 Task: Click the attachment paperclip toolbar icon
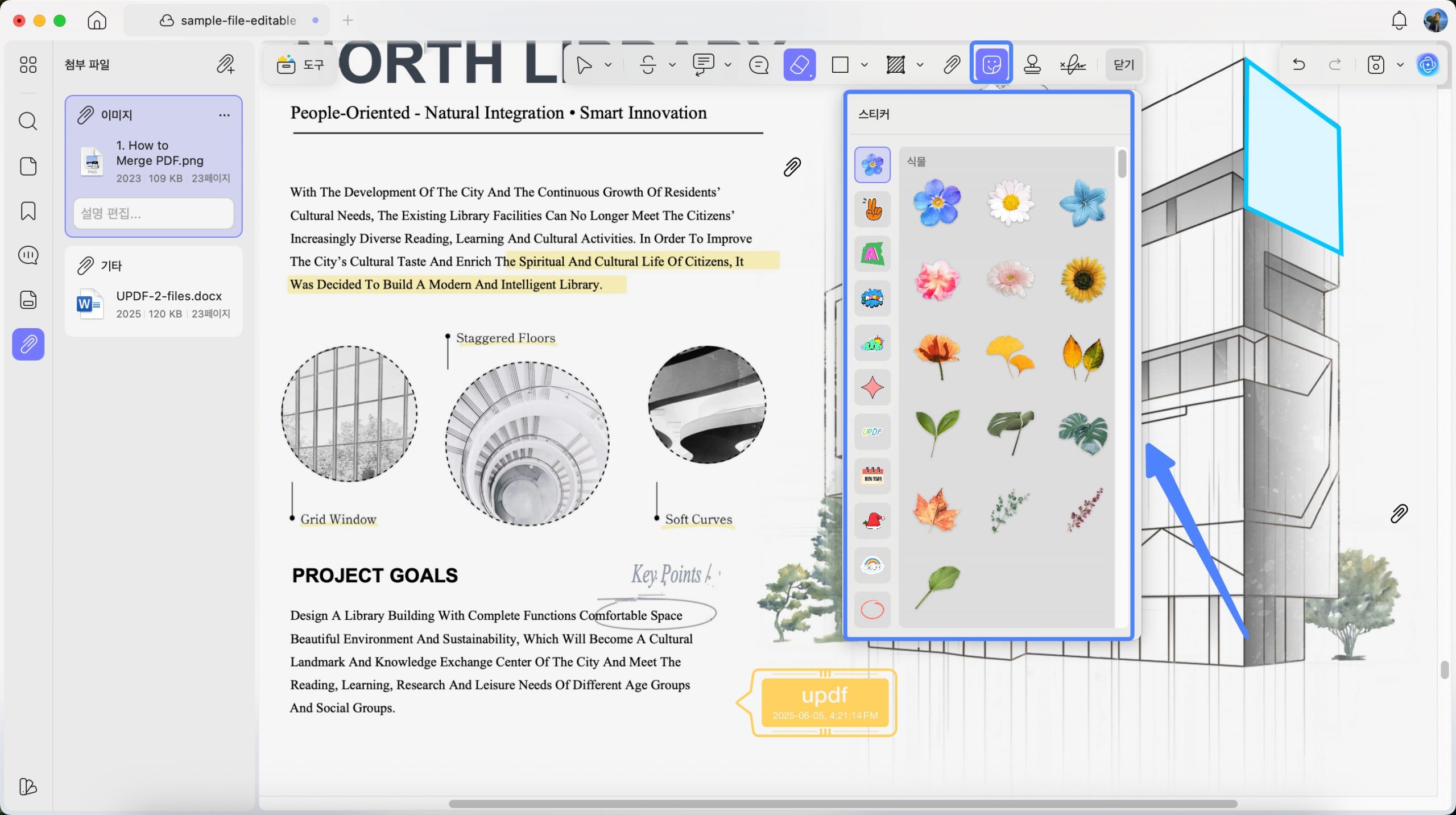click(x=952, y=65)
